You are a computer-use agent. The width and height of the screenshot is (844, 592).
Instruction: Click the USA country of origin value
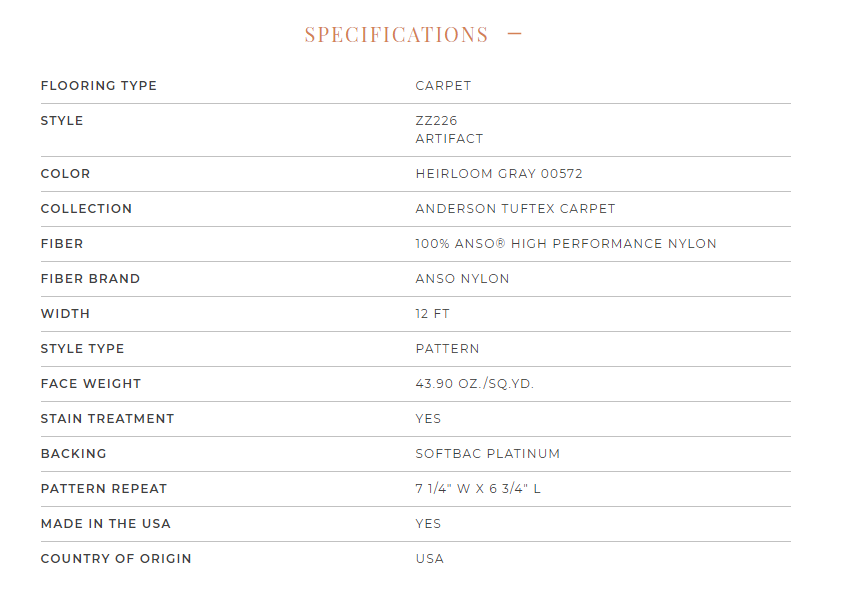pos(430,559)
